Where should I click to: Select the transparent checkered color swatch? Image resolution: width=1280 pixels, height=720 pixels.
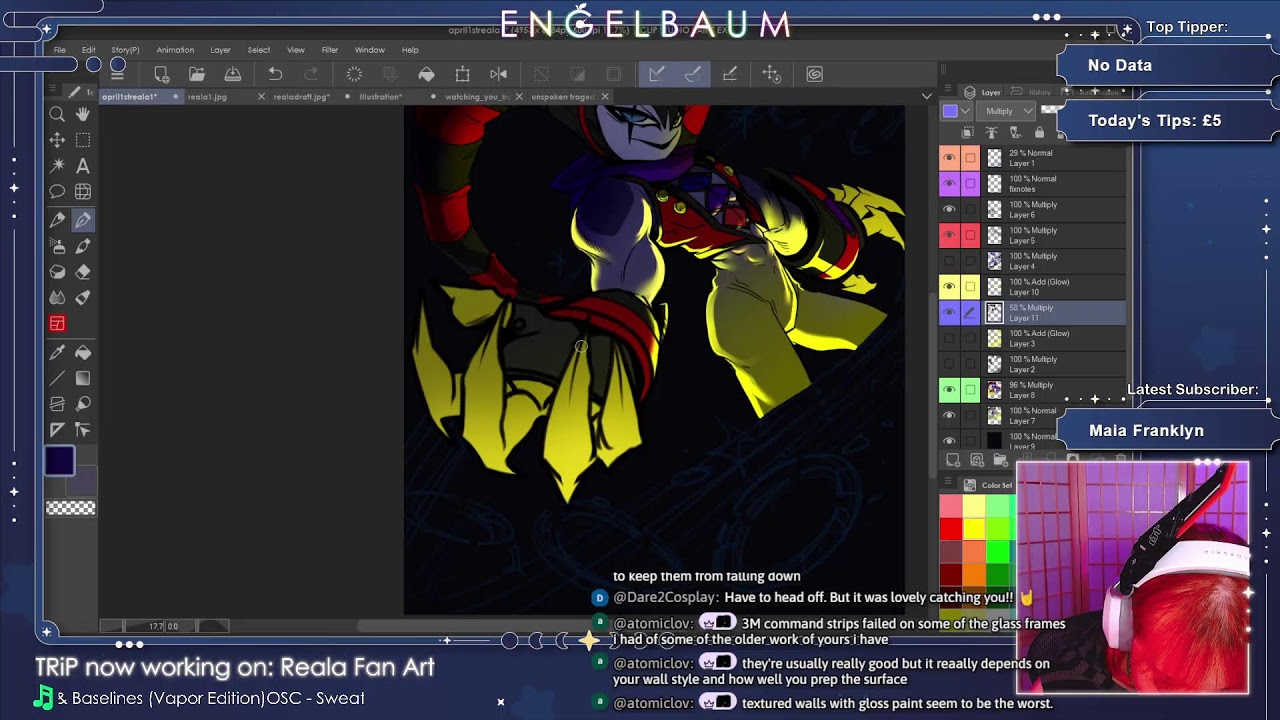(x=71, y=508)
